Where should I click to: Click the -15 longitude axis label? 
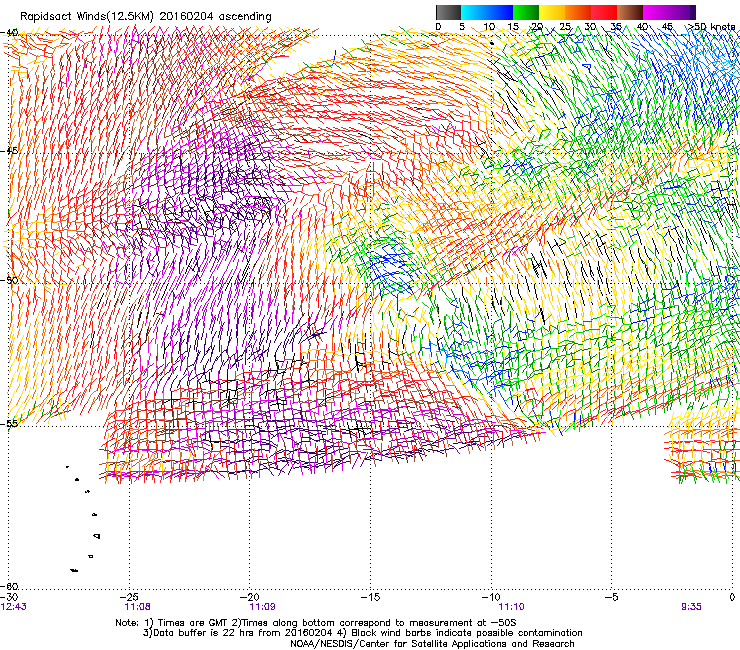[371, 597]
